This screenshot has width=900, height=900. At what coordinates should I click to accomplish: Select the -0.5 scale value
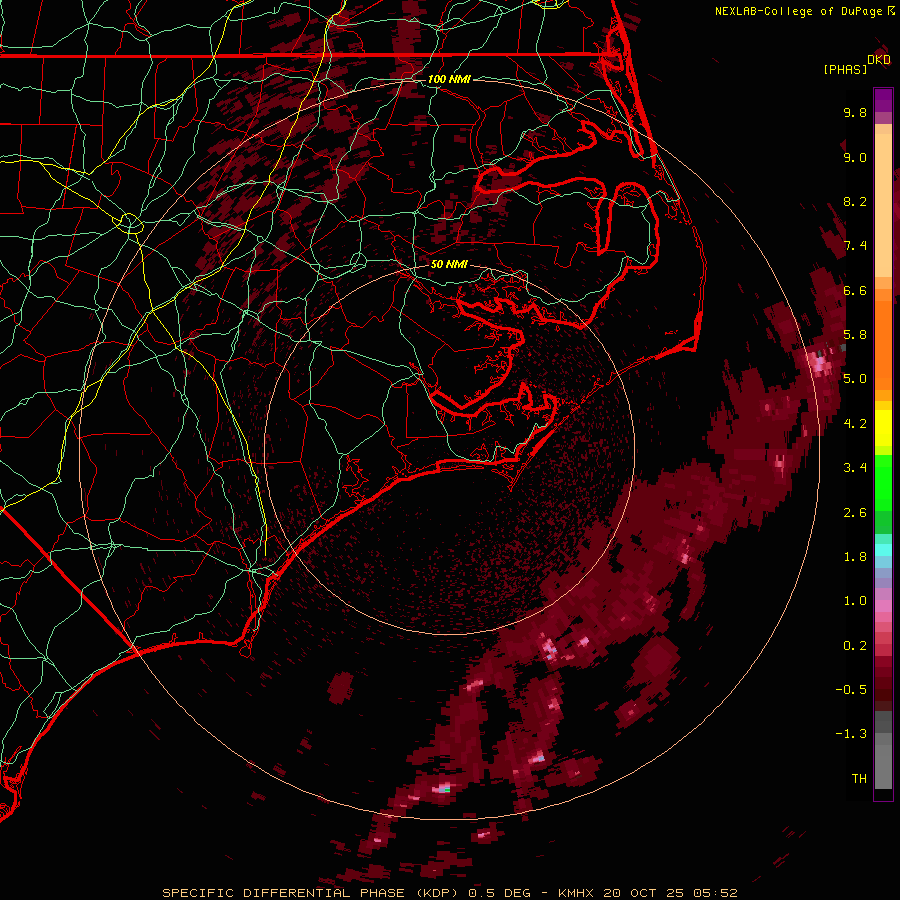pos(851,690)
